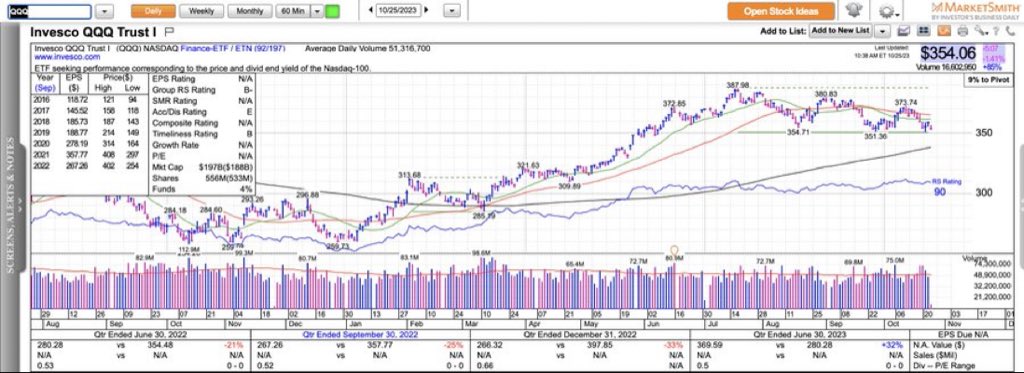Click the $354.06 price display
Image resolution: width=1024 pixels, height=373 pixels.
coord(949,54)
